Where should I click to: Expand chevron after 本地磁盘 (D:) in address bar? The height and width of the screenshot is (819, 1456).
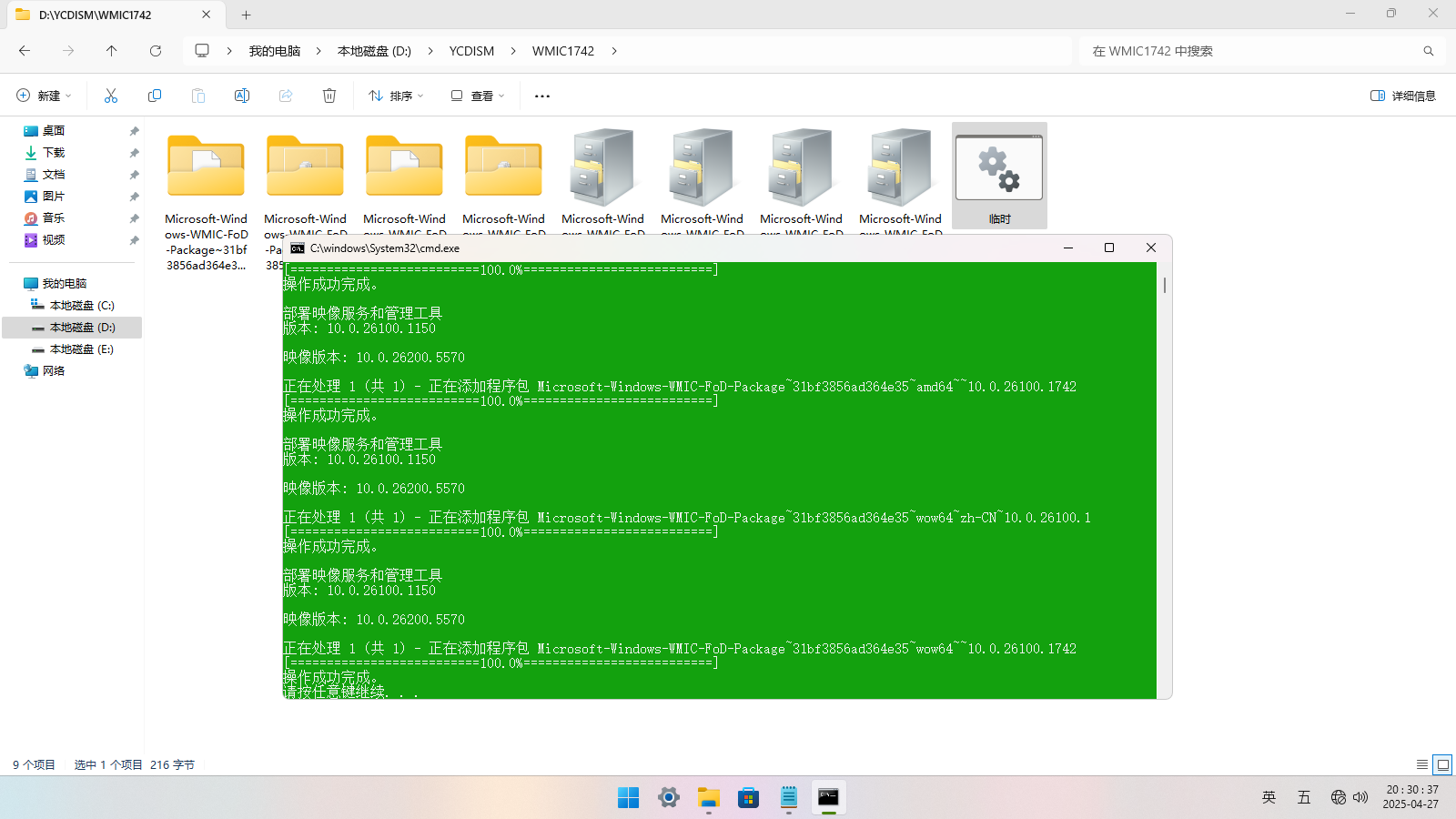click(430, 51)
